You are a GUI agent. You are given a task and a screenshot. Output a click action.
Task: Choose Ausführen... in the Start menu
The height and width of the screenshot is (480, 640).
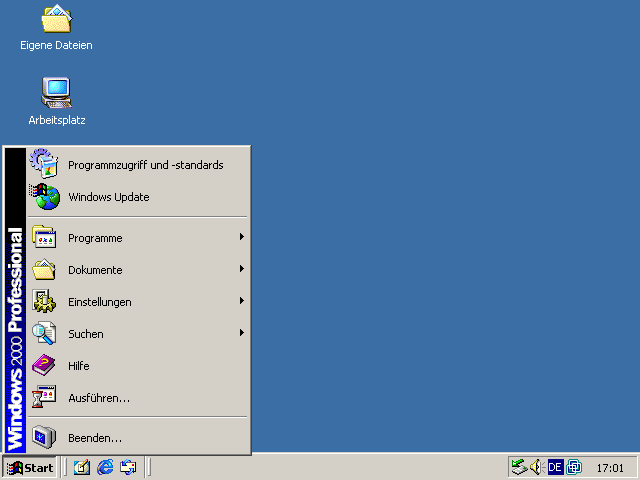pos(138,398)
